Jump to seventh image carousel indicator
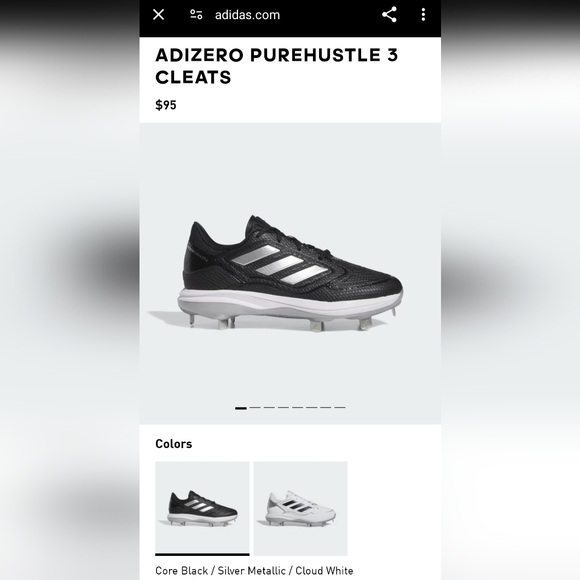The image size is (580, 580). coord(326,408)
